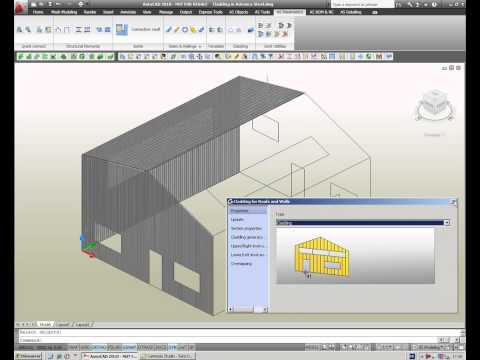Switch to the Model layout tab

(45, 324)
